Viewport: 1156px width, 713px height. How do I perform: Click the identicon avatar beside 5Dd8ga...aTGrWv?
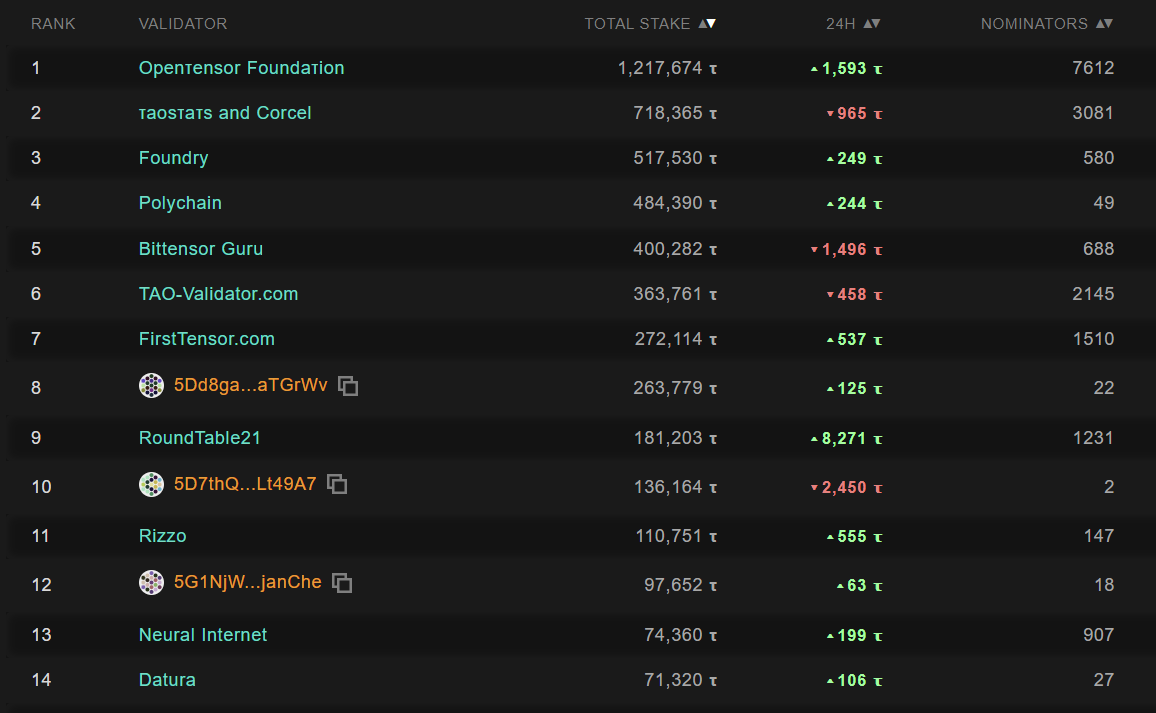click(151, 386)
